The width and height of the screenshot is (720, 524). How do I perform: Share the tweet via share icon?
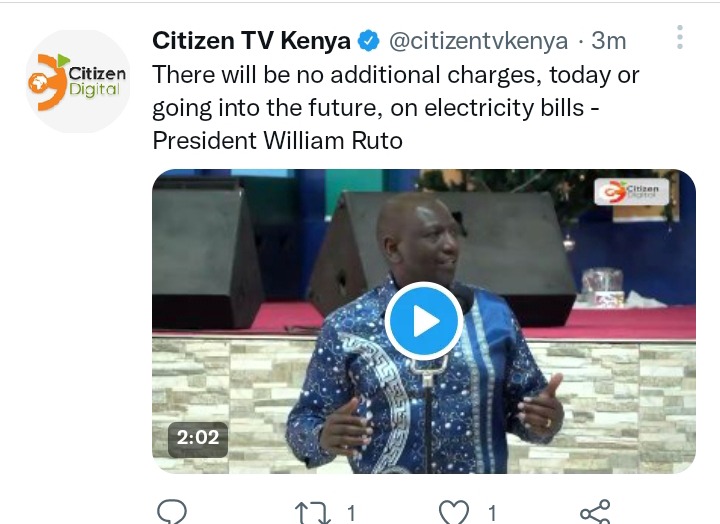(595, 512)
